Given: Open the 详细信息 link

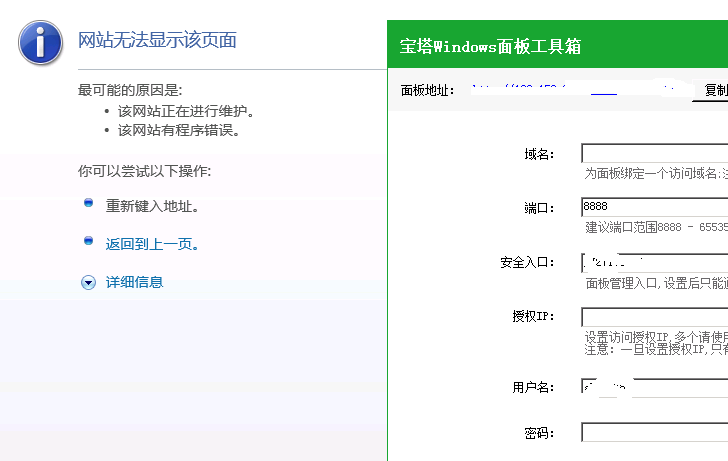Looking at the screenshot, I should coord(134,282).
